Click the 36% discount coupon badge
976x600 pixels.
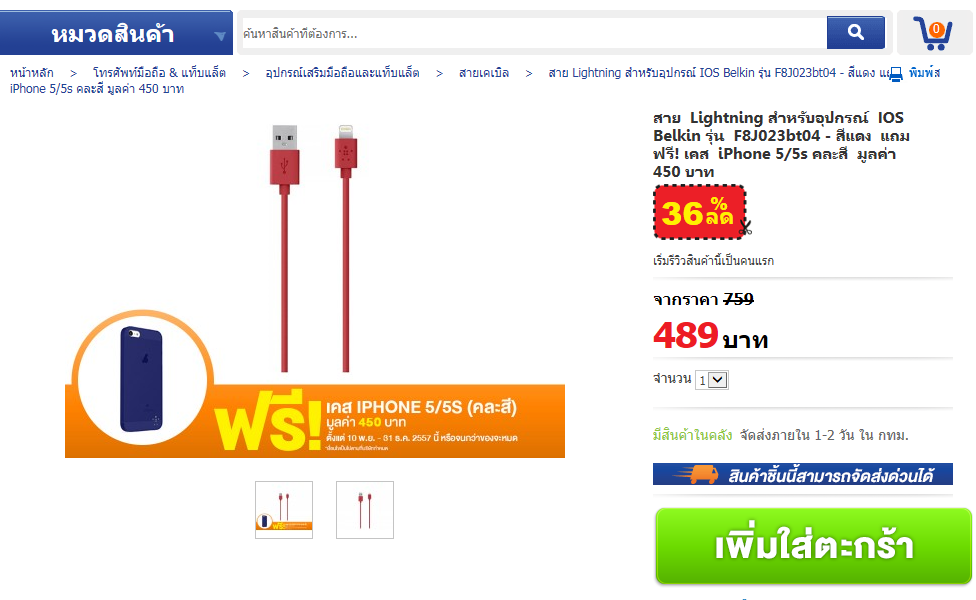tap(699, 212)
